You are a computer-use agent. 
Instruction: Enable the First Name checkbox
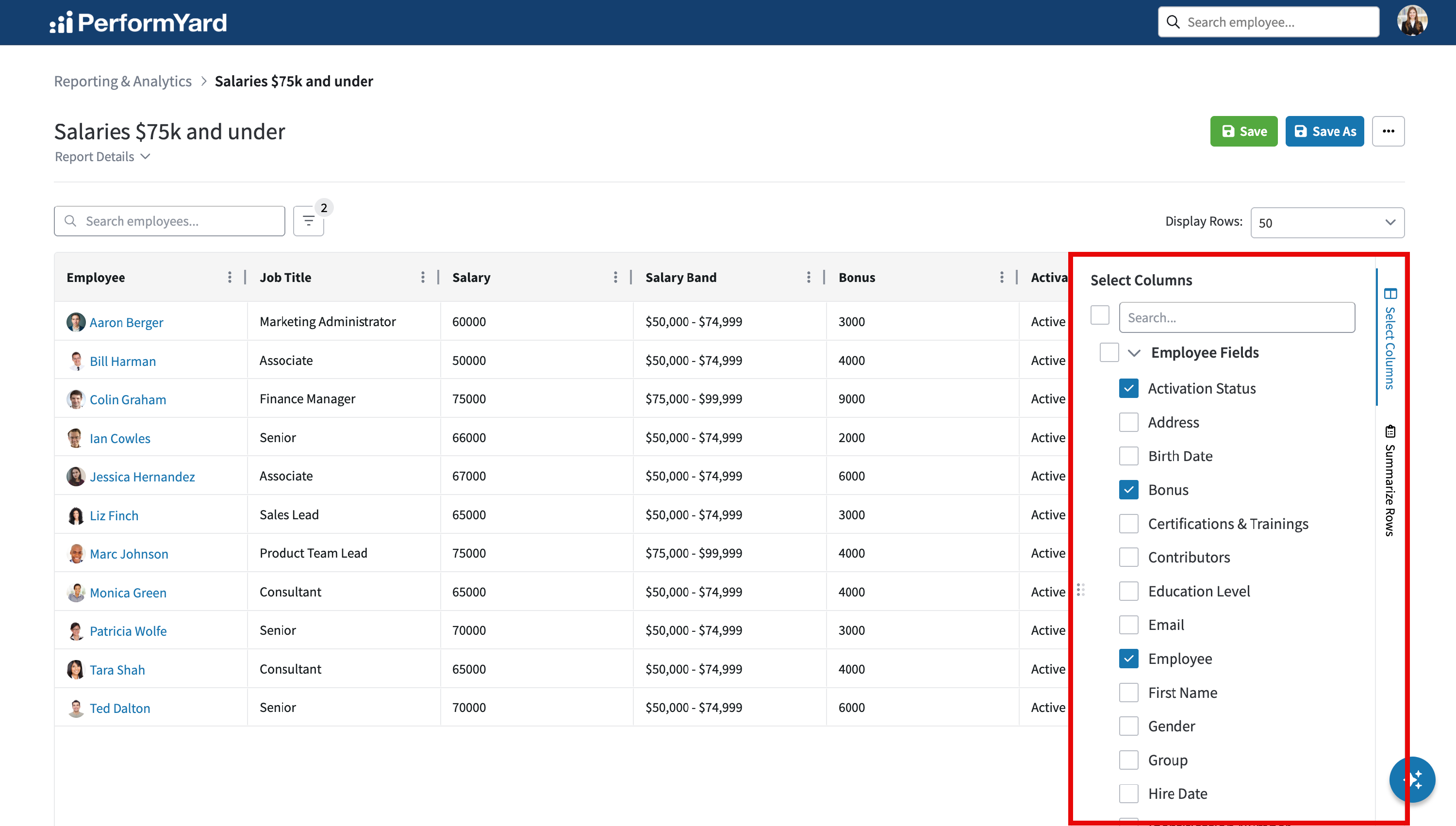click(1129, 692)
